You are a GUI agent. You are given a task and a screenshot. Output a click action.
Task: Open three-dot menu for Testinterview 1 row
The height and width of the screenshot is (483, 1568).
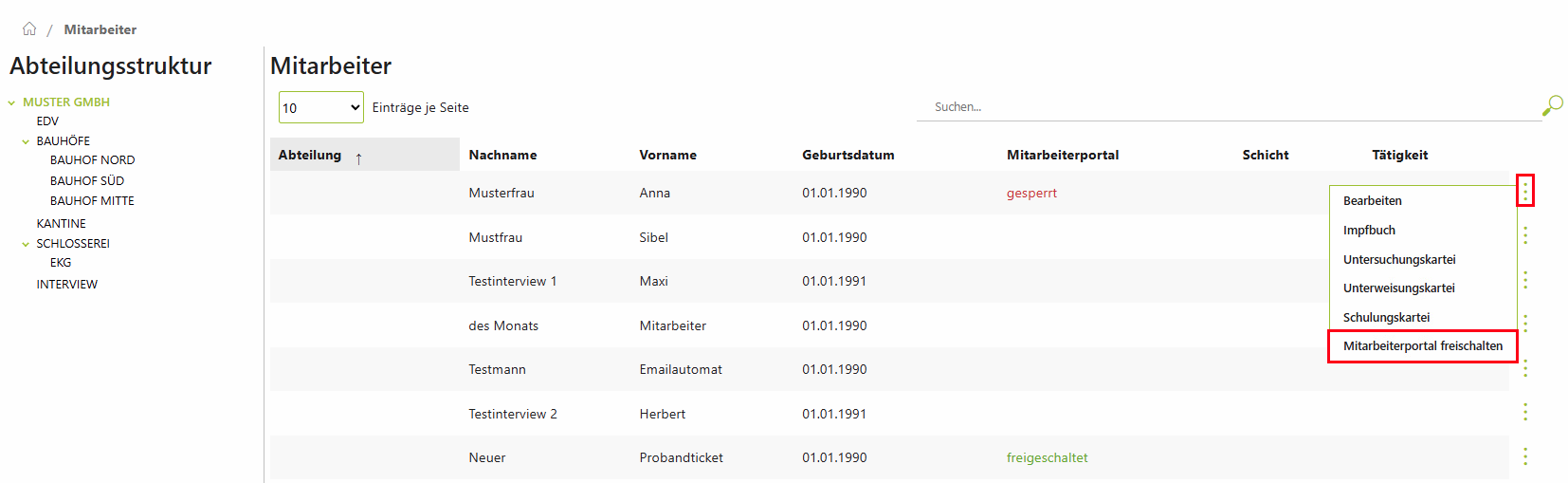coord(1524,280)
